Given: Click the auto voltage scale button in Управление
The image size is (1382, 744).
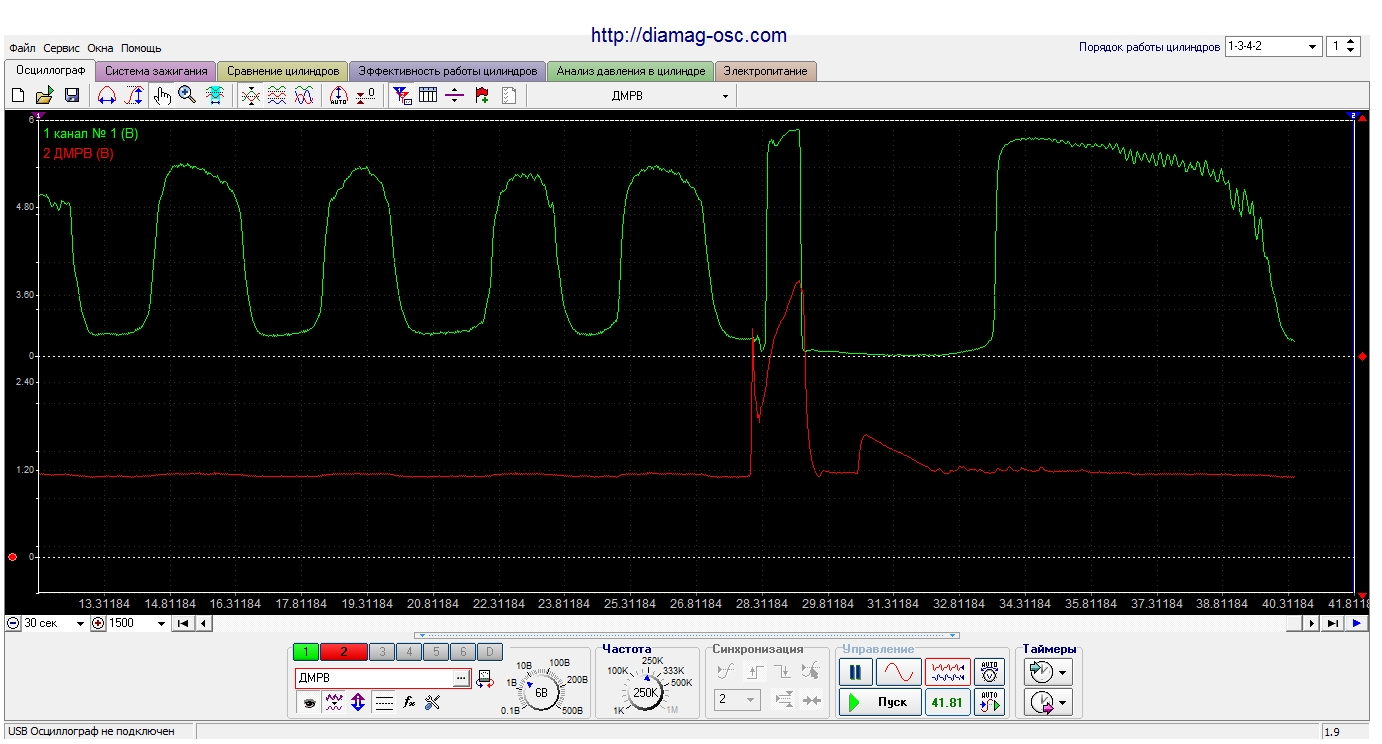Looking at the screenshot, I should click(x=990, y=671).
